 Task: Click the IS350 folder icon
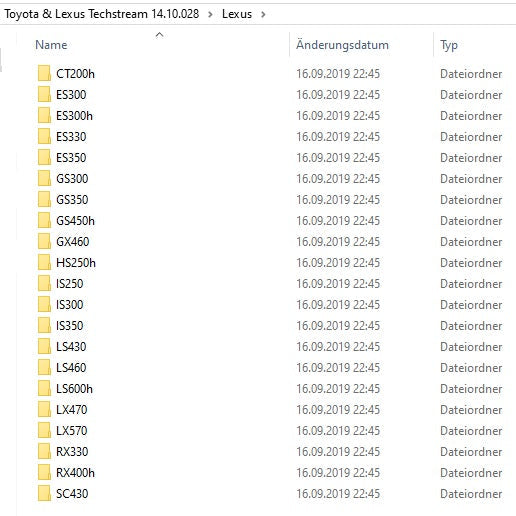tap(44, 325)
